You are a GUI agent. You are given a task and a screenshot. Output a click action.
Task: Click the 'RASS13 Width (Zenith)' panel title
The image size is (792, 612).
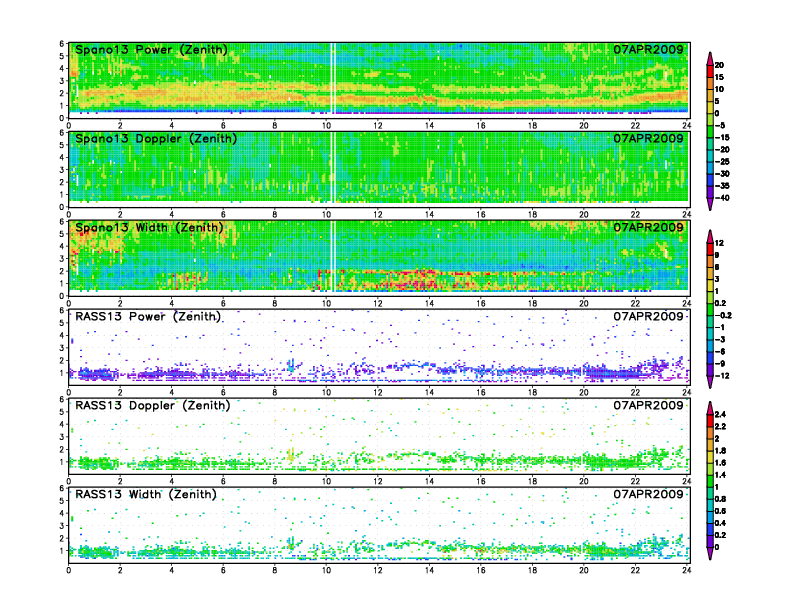pos(145,494)
